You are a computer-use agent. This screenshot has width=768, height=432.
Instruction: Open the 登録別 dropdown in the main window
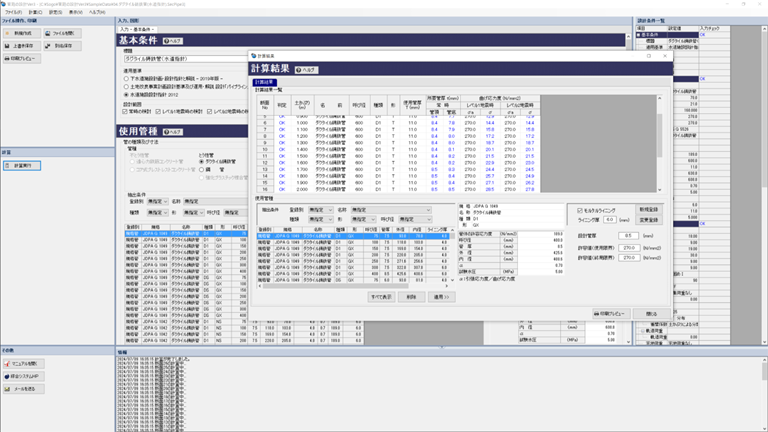(158, 201)
